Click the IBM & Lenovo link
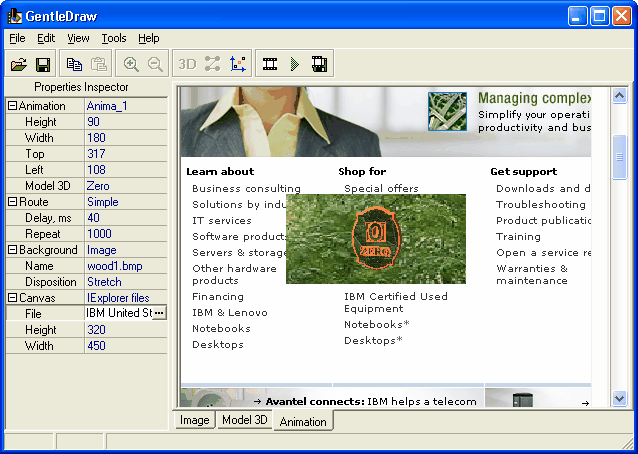This screenshot has width=638, height=454. (x=230, y=312)
